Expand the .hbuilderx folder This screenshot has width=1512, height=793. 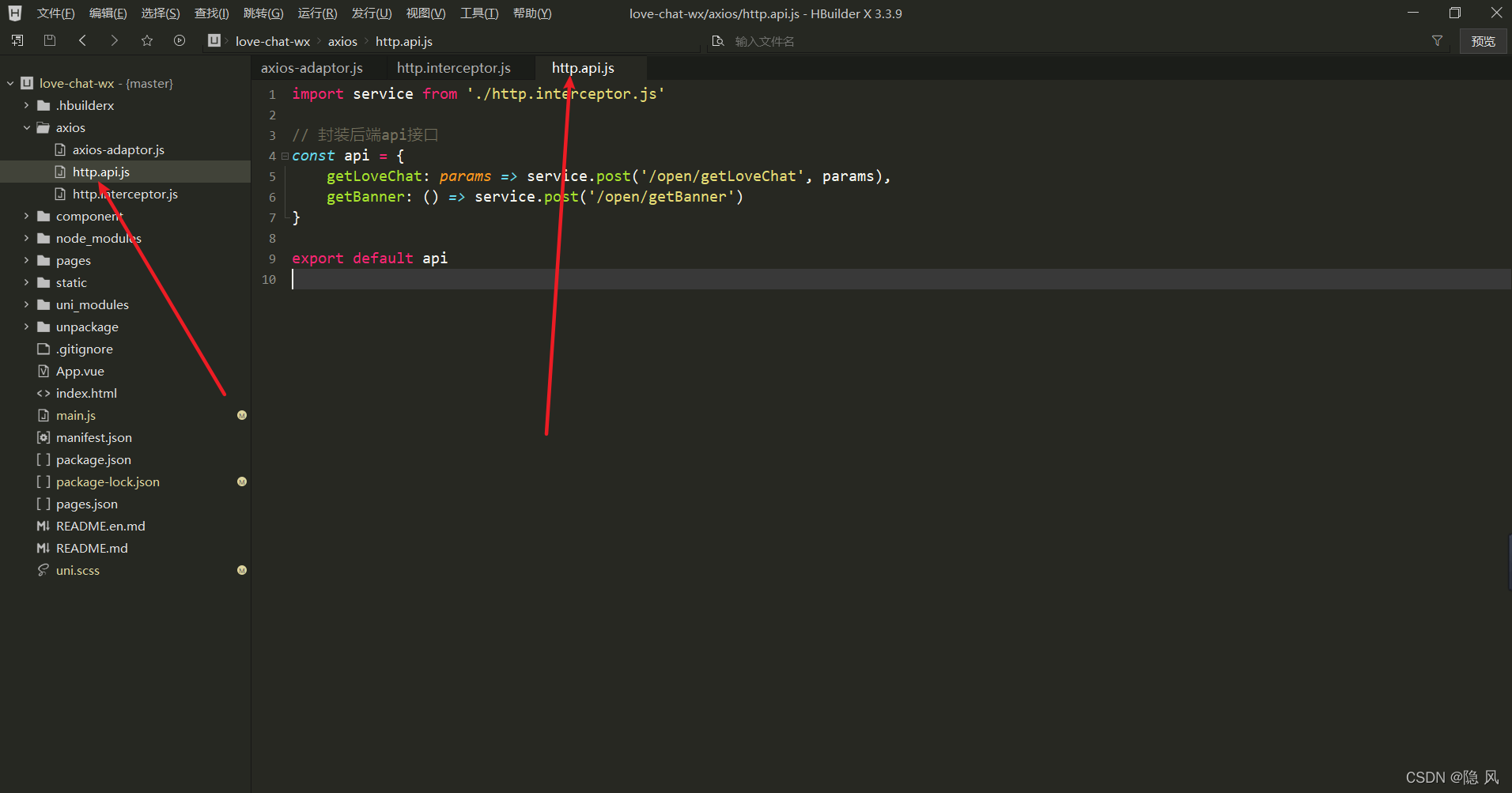click(26, 105)
